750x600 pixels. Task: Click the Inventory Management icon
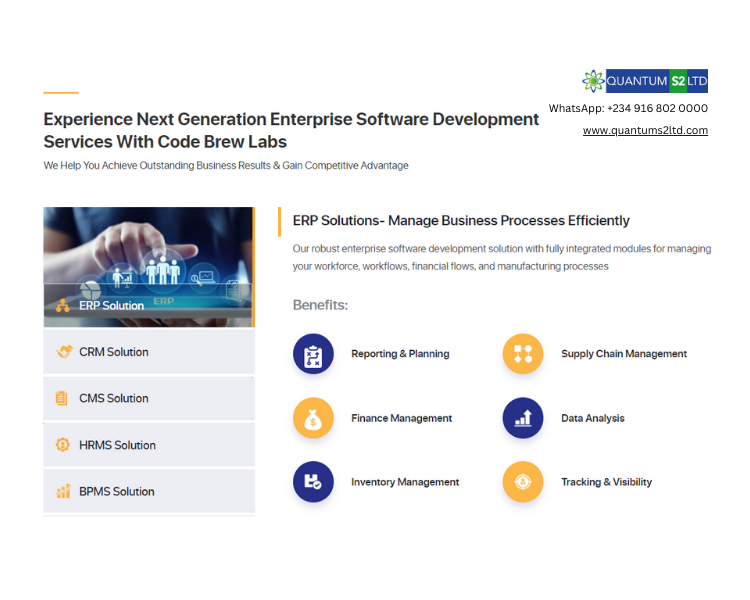tap(313, 482)
